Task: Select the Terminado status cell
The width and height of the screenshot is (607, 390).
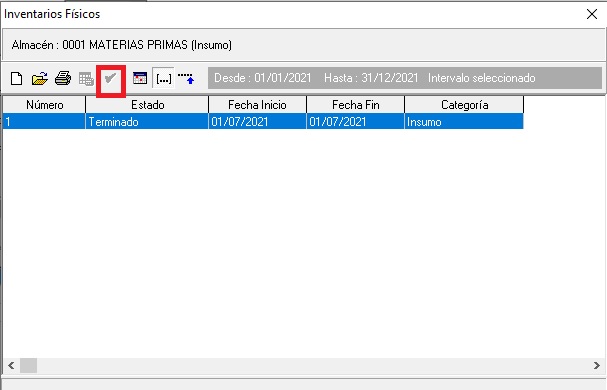Action: pyautogui.click(x=147, y=122)
